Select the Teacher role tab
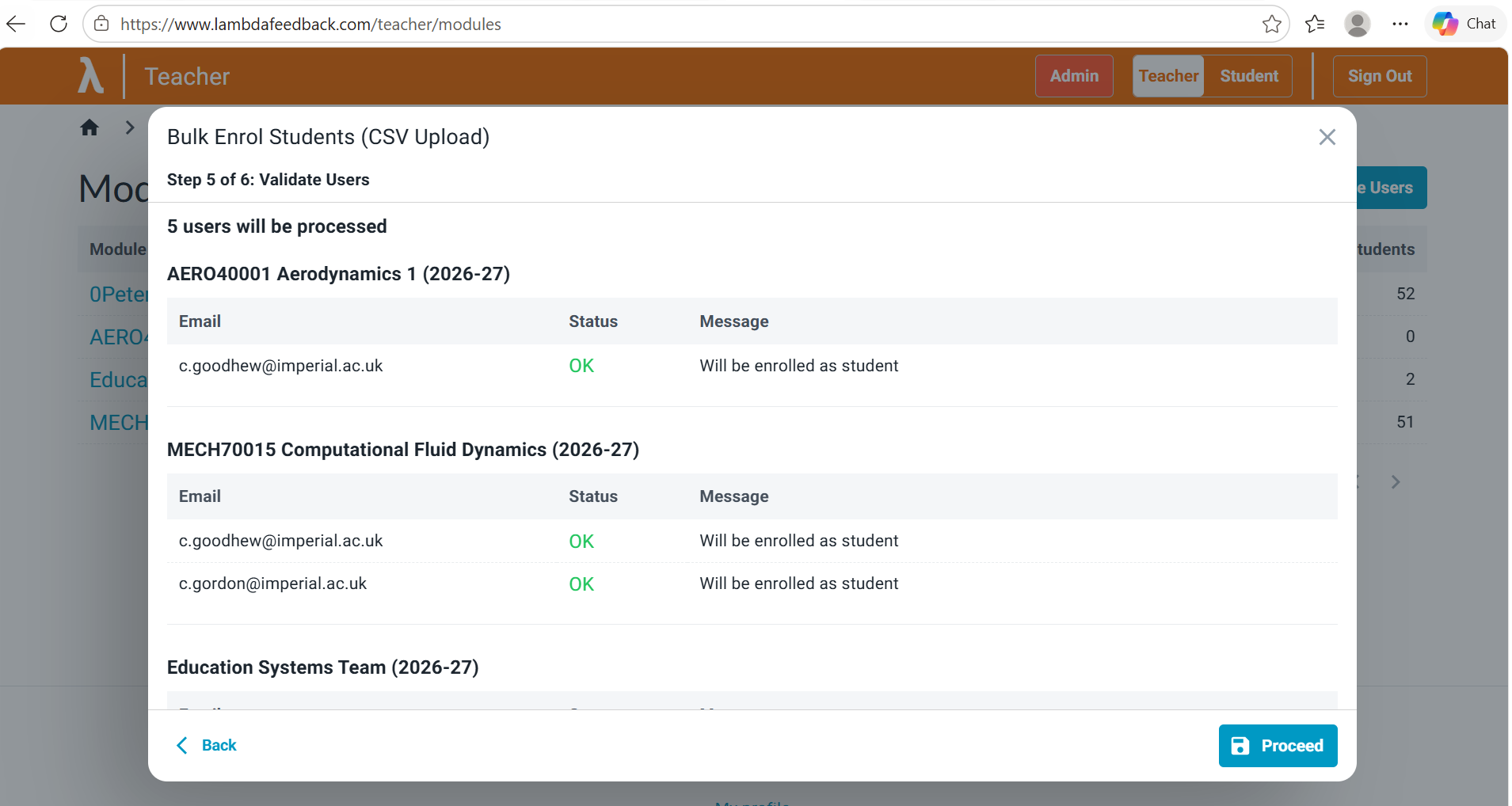The image size is (1512, 806). (1168, 76)
